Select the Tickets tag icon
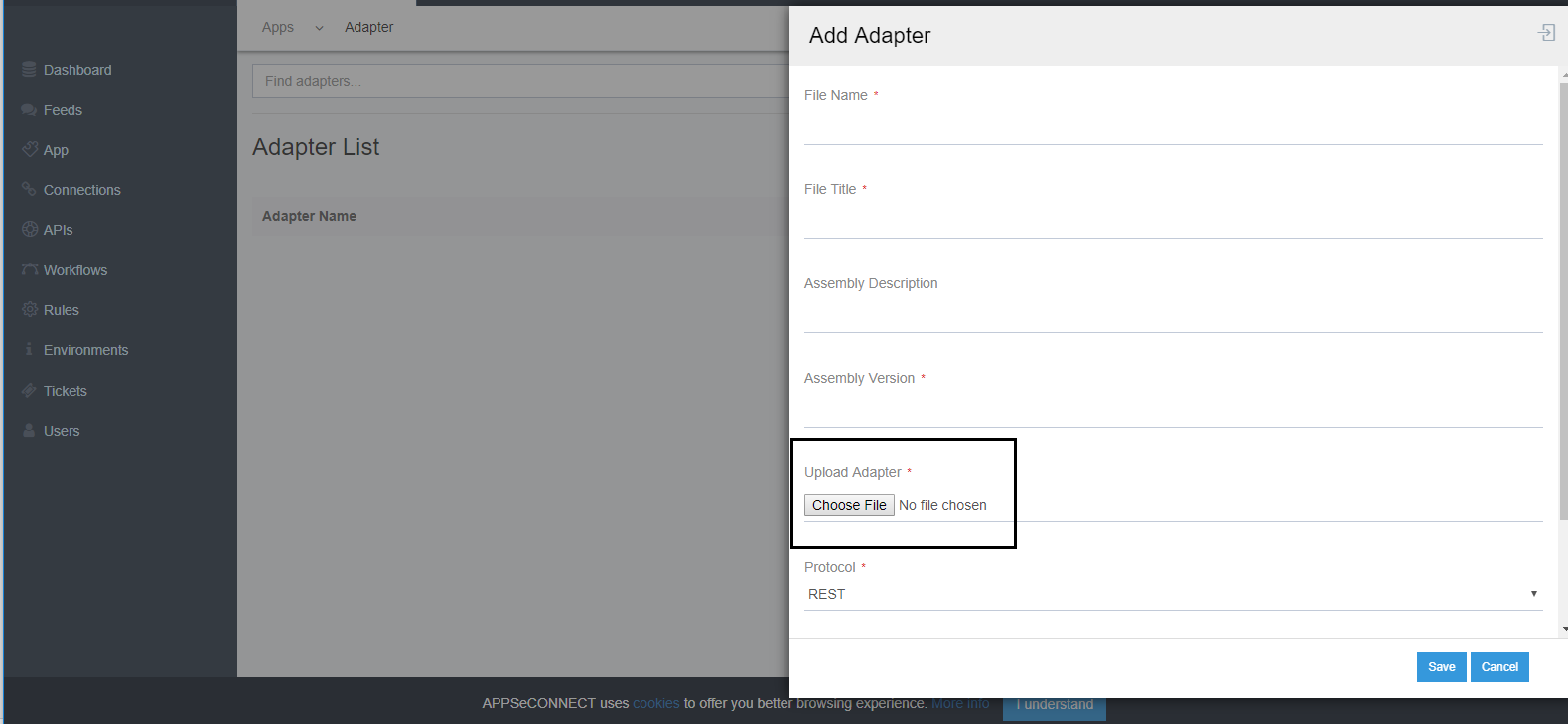1568x724 pixels. click(29, 391)
